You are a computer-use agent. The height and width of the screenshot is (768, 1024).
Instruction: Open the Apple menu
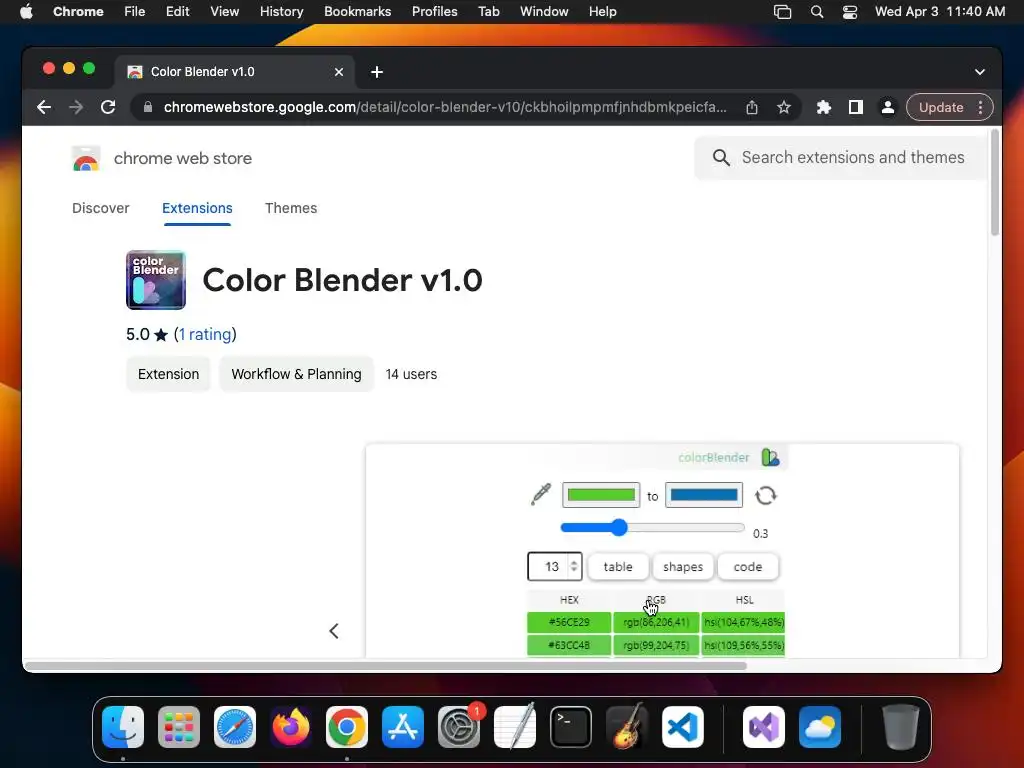26,12
